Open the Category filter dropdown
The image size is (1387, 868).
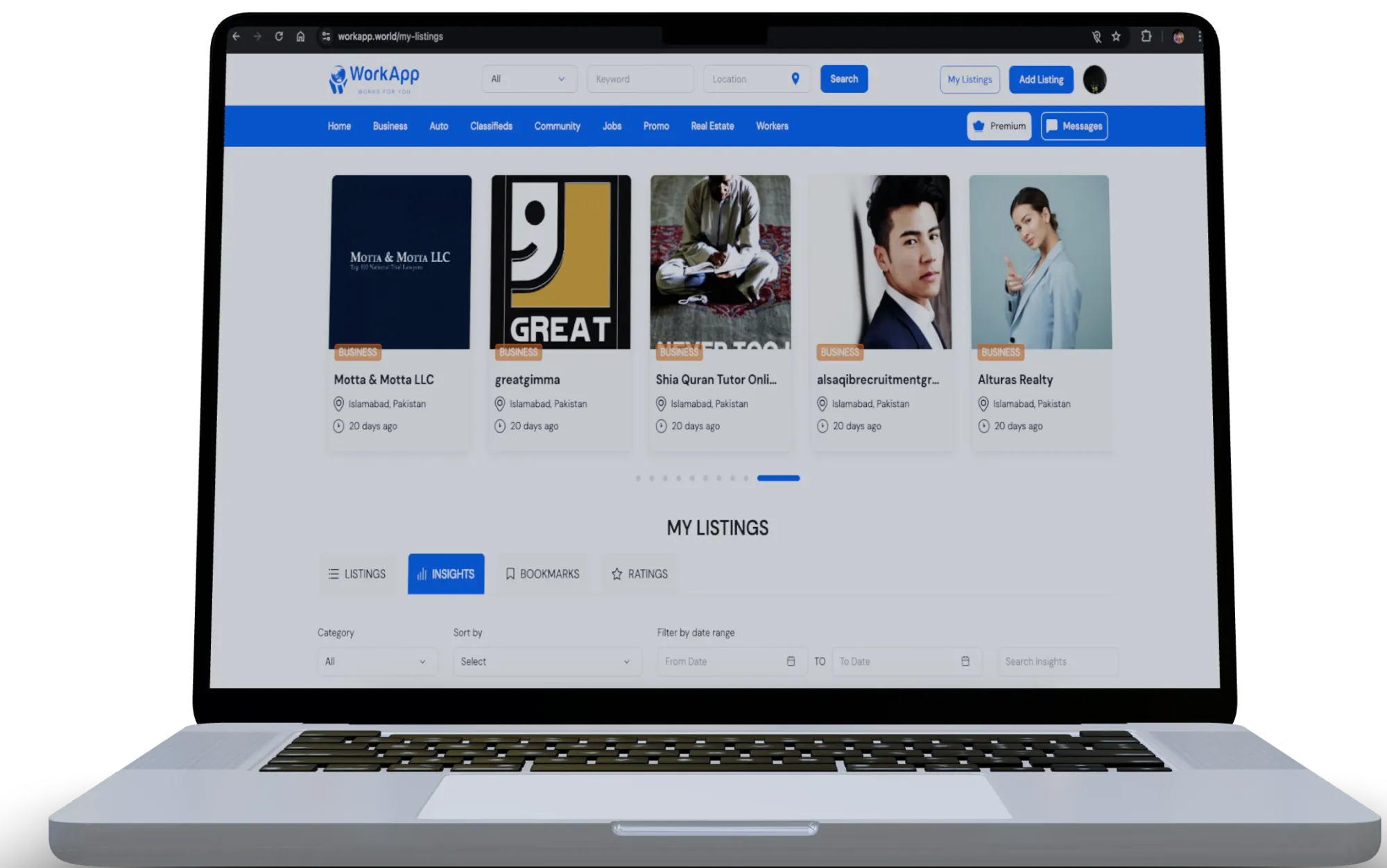[x=377, y=661]
